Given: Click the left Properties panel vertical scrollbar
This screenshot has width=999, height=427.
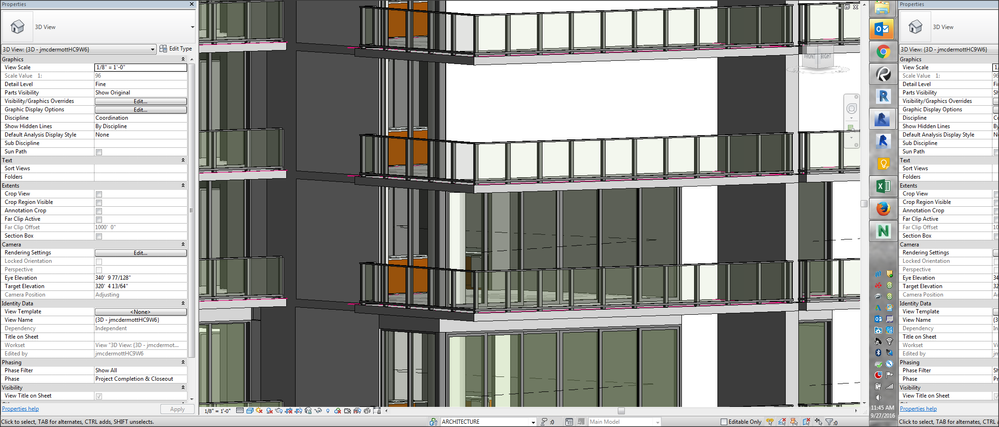Looking at the screenshot, I should pyautogui.click(x=192, y=210).
